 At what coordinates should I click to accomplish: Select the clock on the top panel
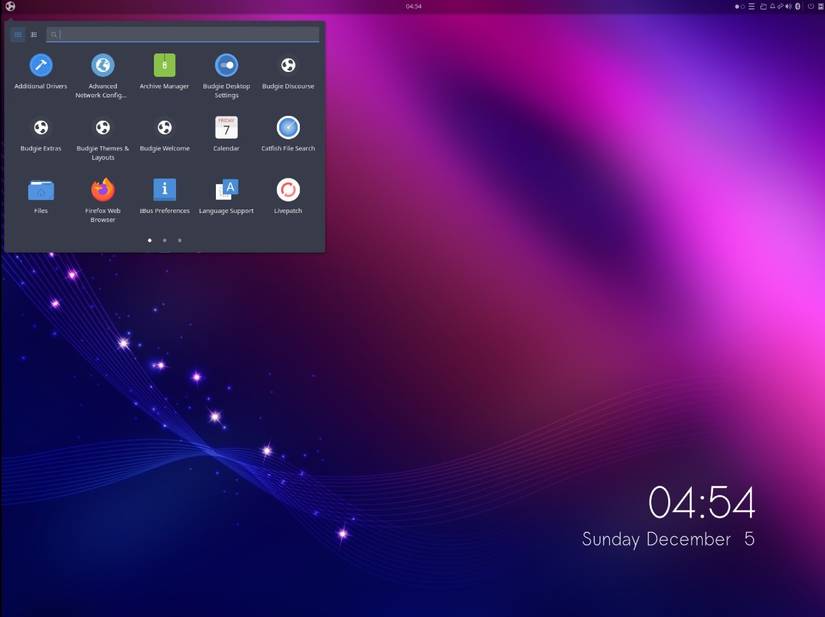[412, 5]
